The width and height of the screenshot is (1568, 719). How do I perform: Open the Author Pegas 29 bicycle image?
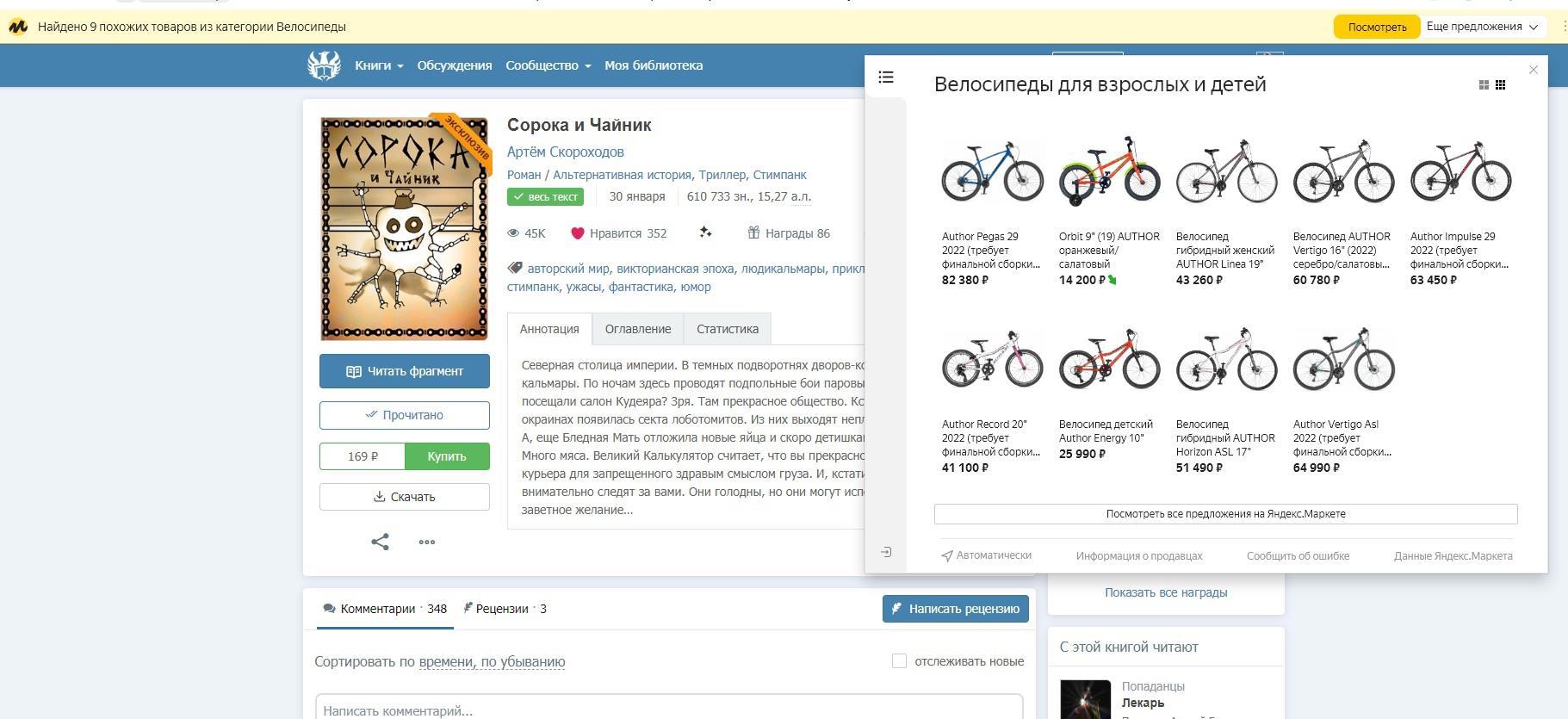(x=993, y=170)
